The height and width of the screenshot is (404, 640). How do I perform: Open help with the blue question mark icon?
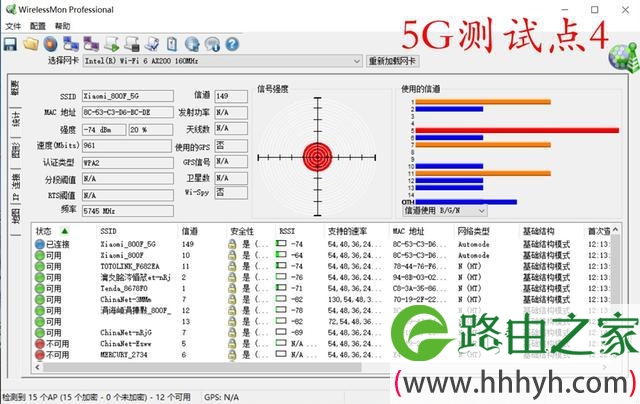point(232,44)
